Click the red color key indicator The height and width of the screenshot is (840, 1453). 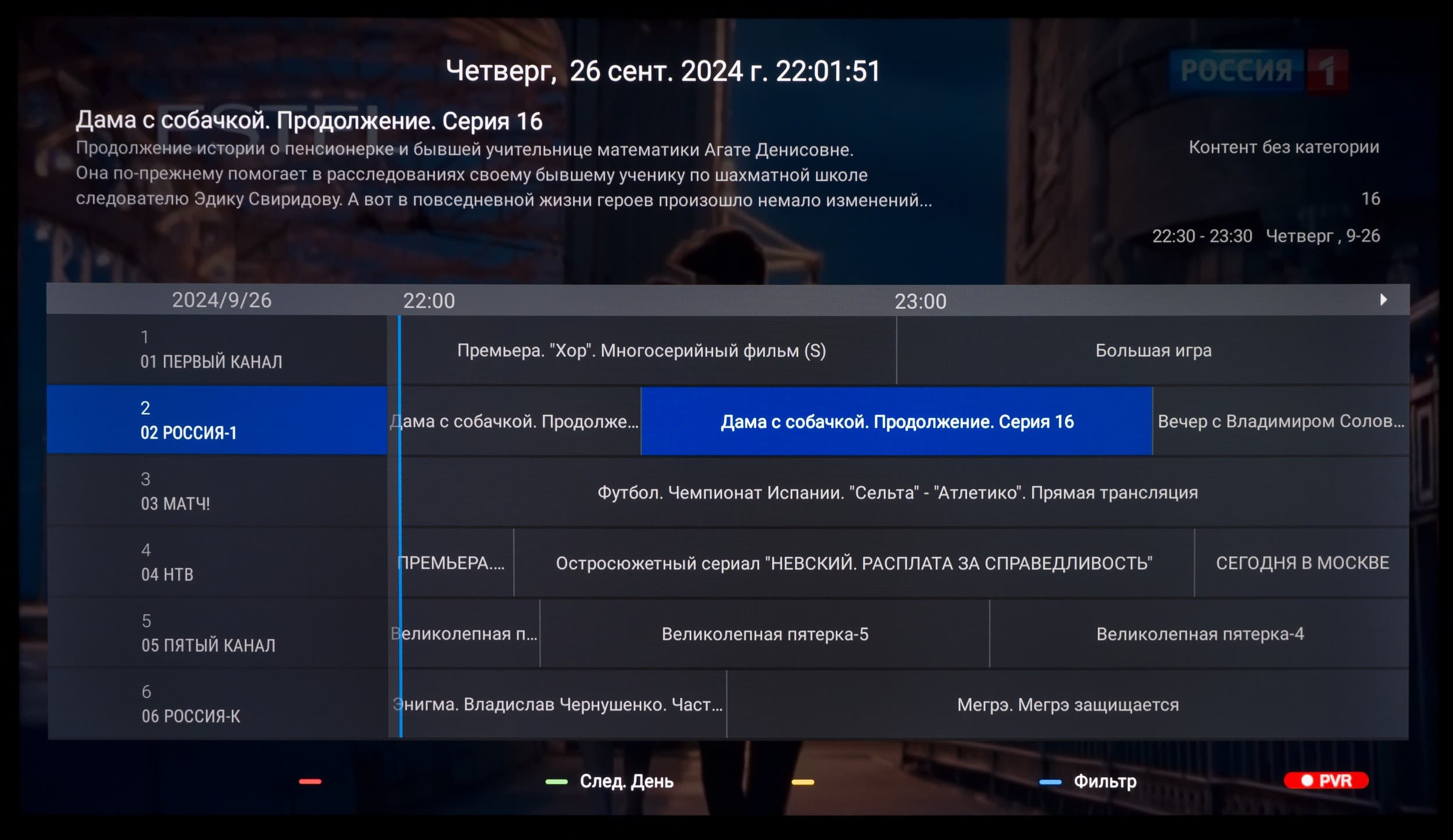tap(310, 781)
